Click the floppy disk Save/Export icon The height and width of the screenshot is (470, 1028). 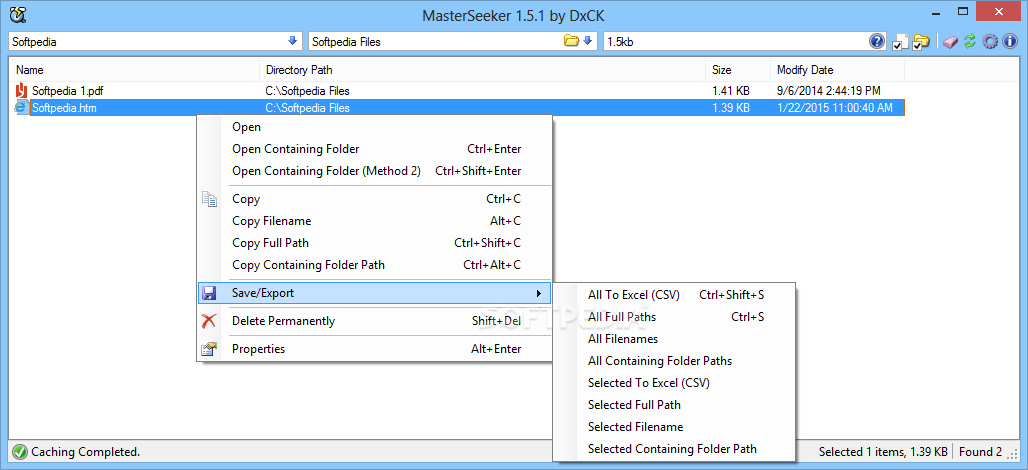209,293
